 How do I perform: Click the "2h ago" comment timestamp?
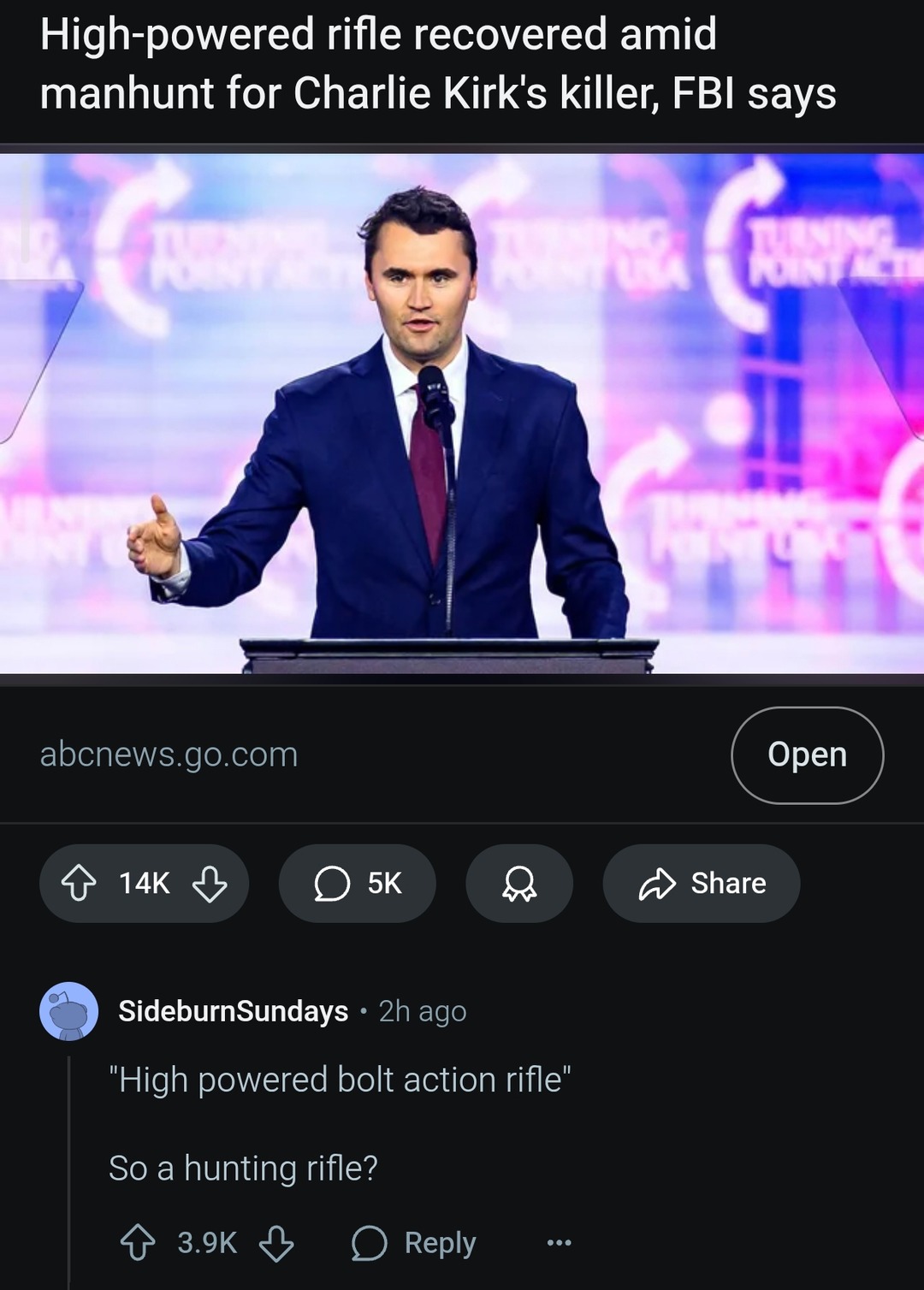click(x=423, y=1011)
